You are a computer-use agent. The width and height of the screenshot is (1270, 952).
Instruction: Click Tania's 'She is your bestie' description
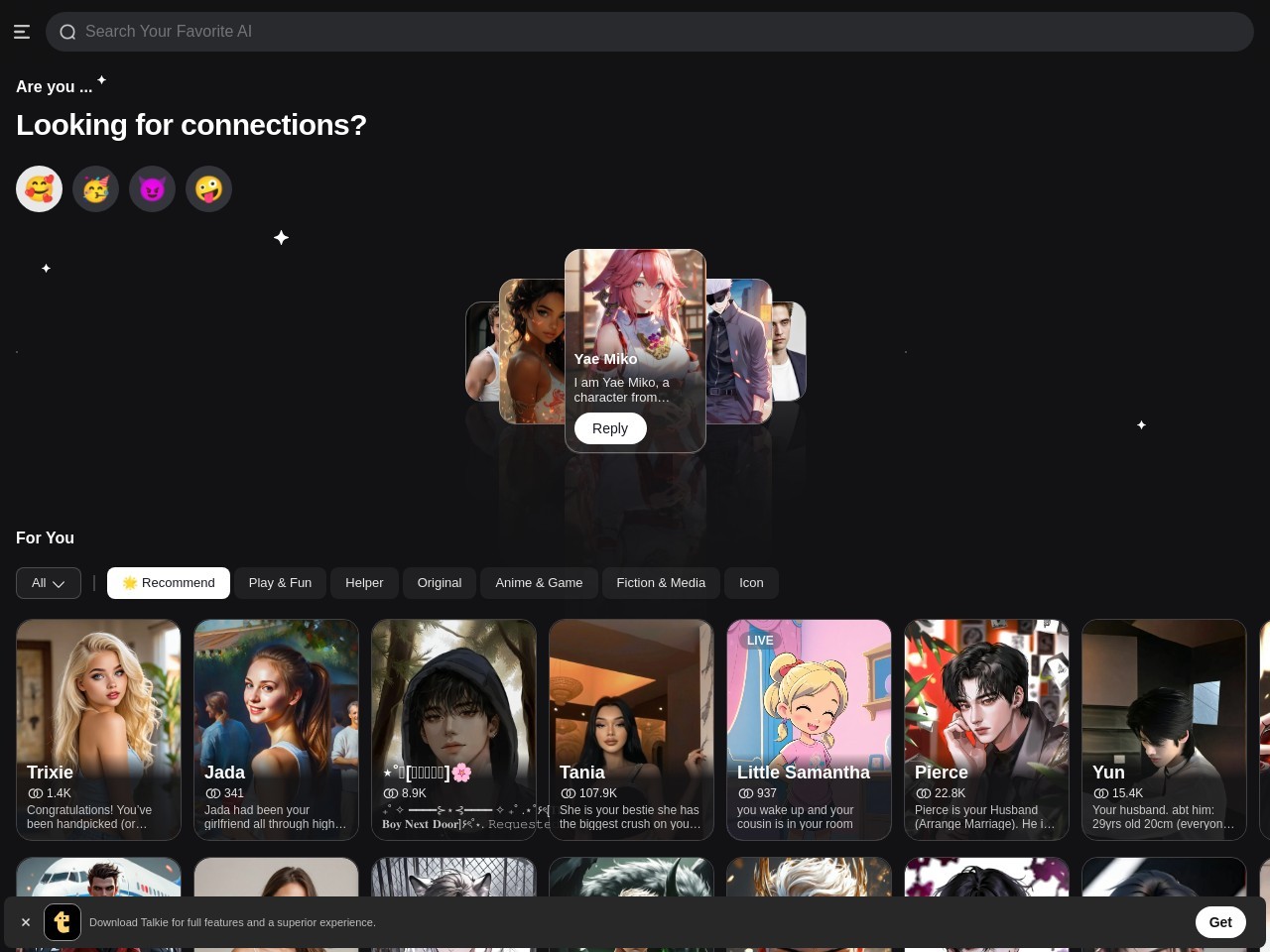pyautogui.click(x=630, y=817)
